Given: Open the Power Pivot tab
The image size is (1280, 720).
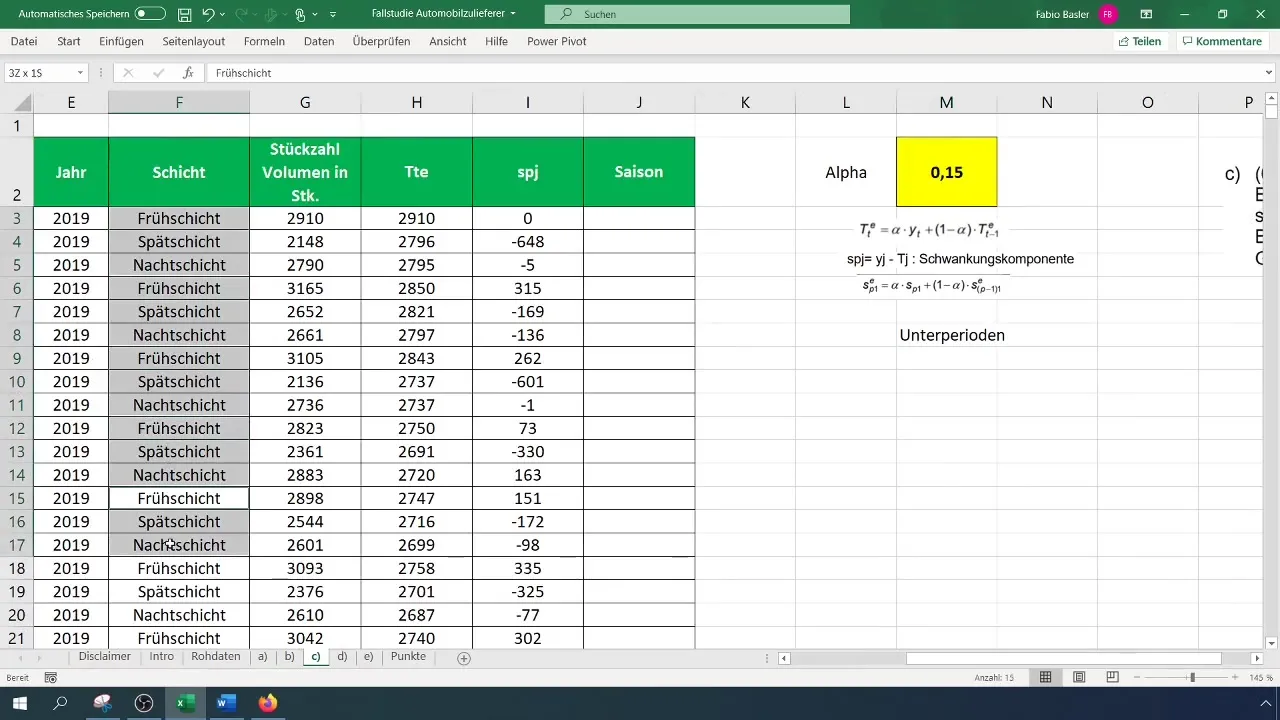Looking at the screenshot, I should [x=557, y=42].
